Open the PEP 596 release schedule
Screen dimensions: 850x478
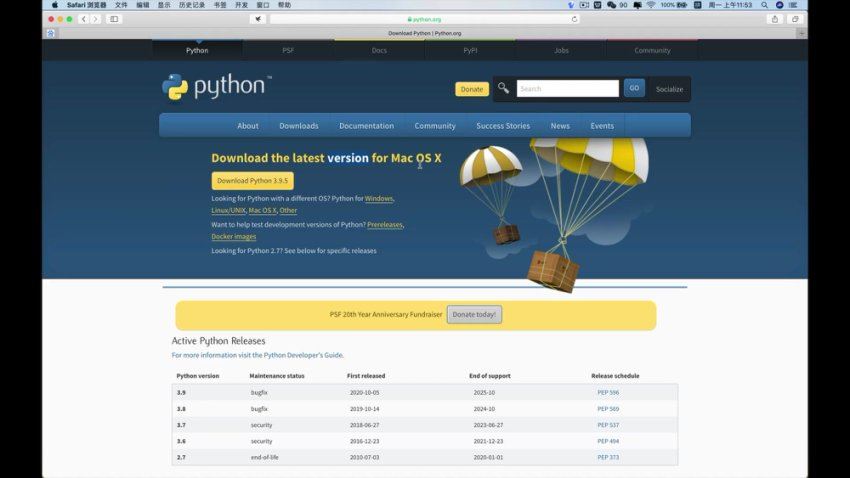point(608,392)
